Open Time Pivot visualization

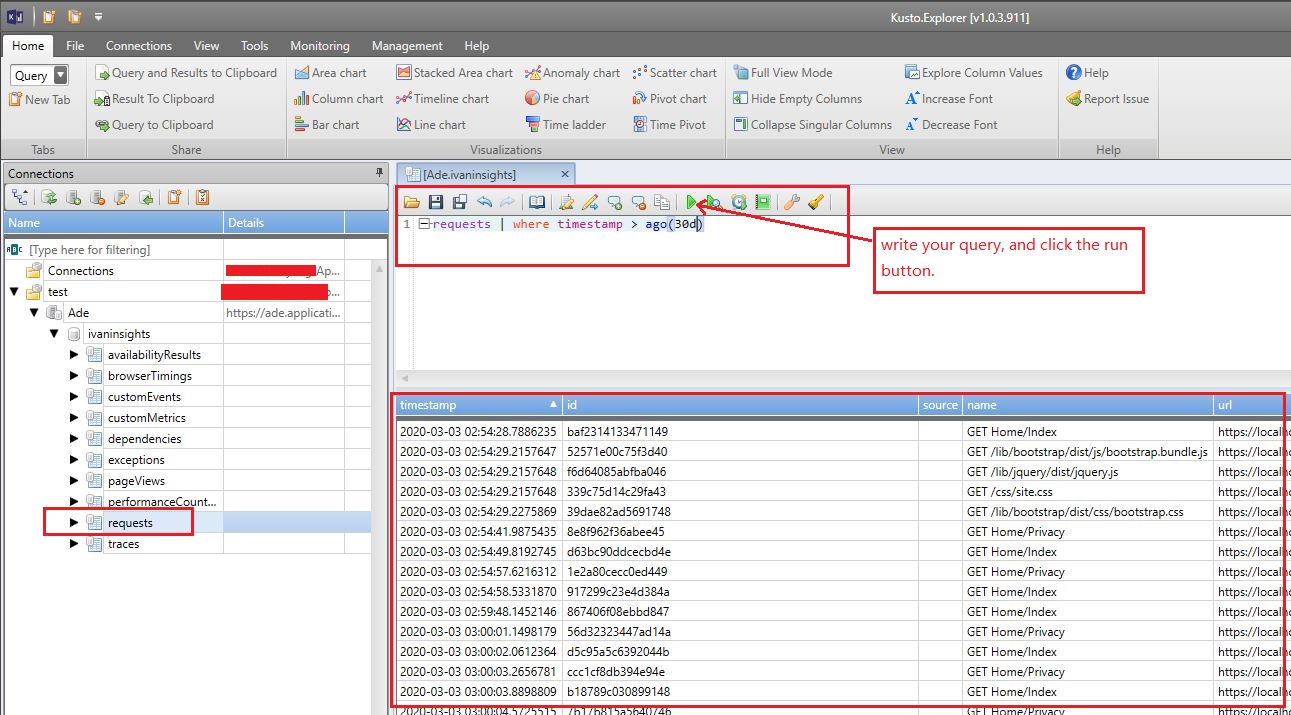(670, 125)
